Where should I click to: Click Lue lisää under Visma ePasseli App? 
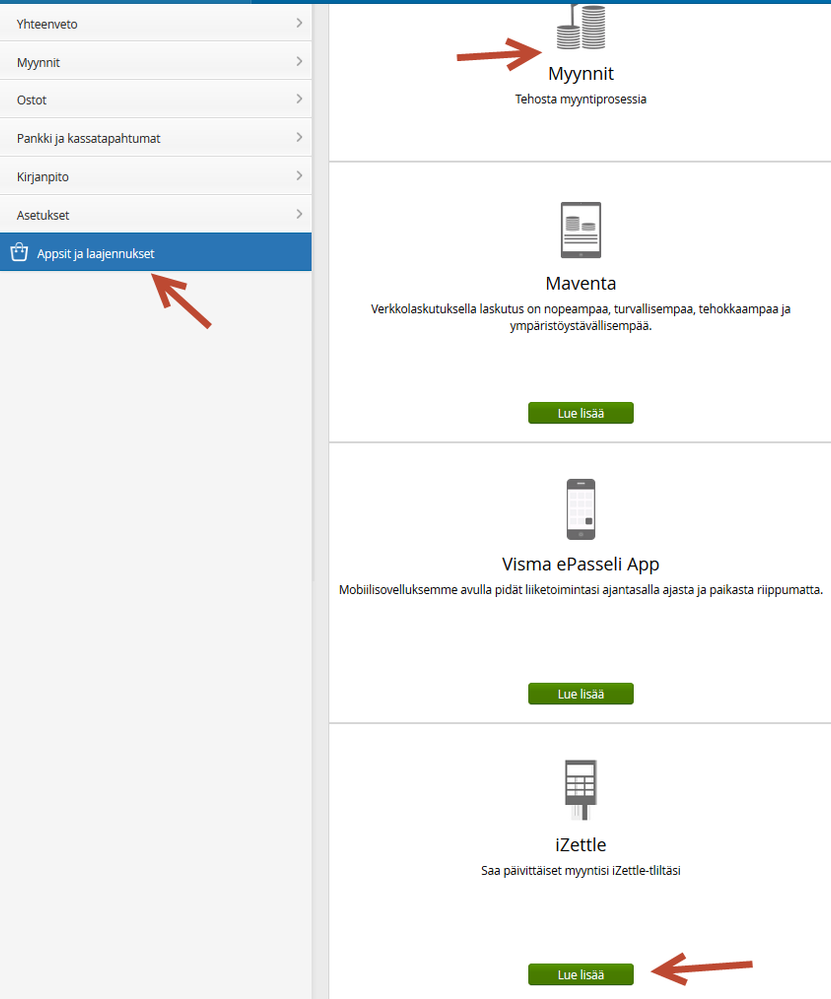[x=581, y=694]
